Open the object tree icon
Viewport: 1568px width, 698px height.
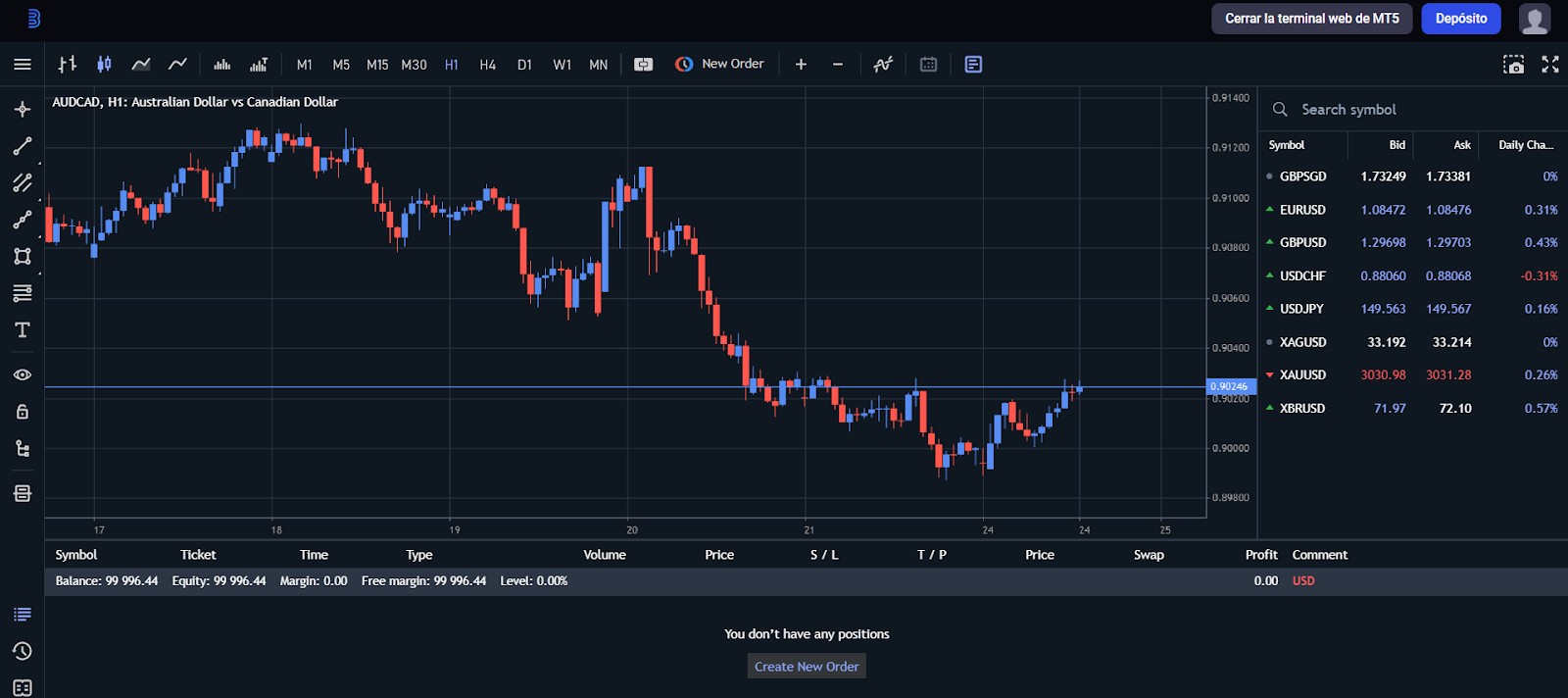point(23,448)
